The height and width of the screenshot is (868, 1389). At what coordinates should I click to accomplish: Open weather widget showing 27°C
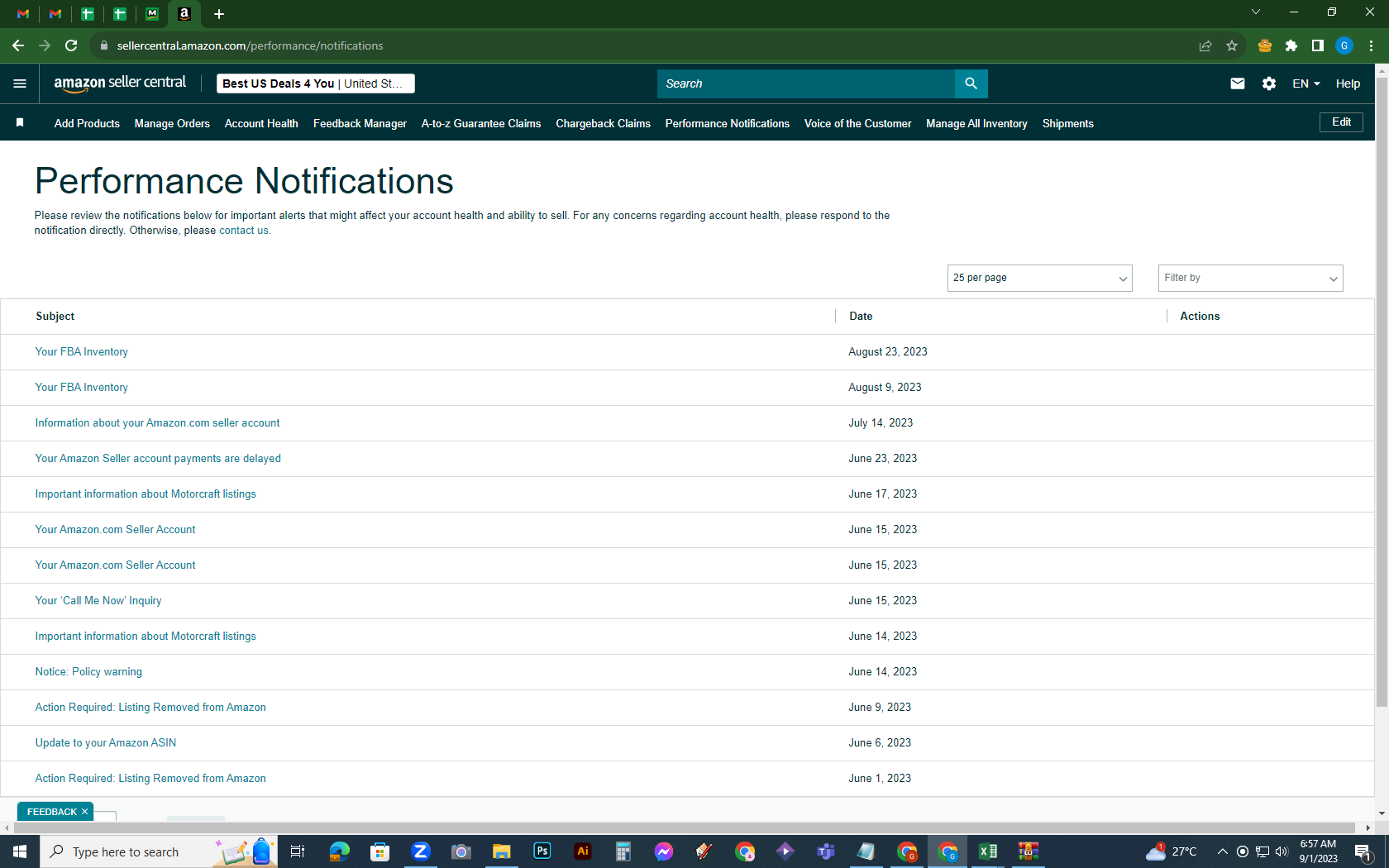pos(1171,851)
